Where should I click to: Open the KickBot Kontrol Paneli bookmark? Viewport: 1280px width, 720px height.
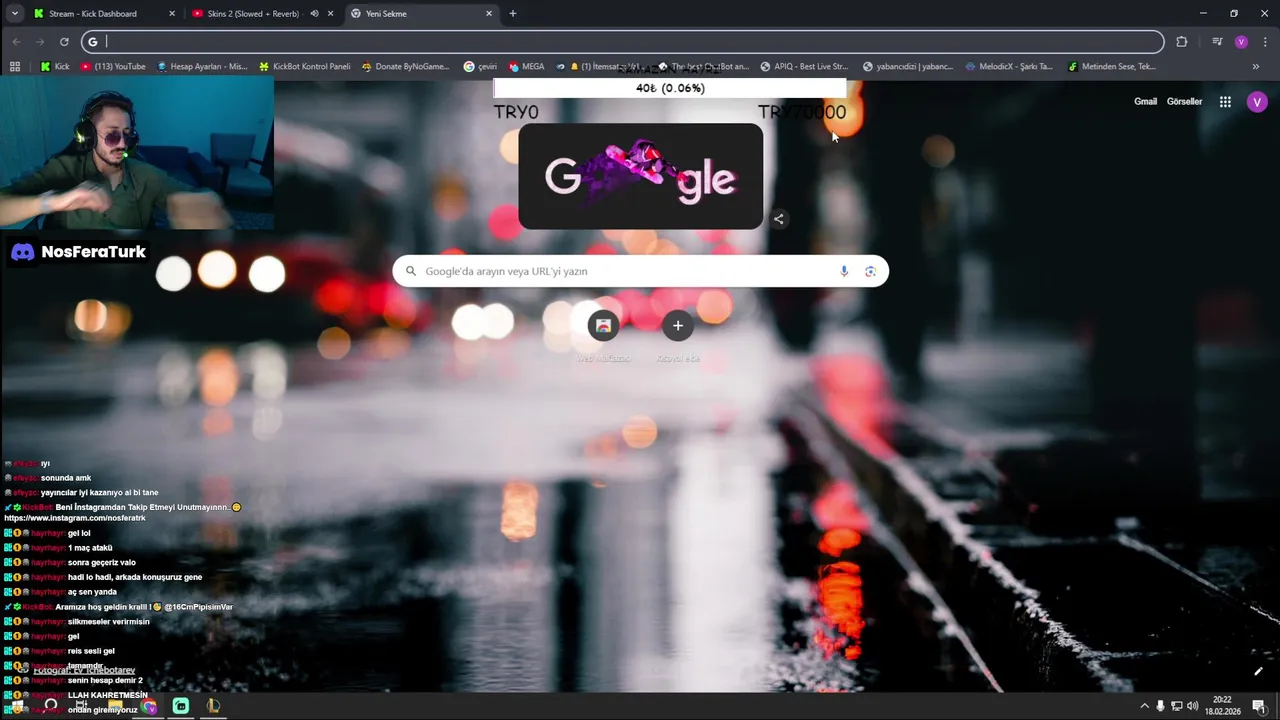304,67
